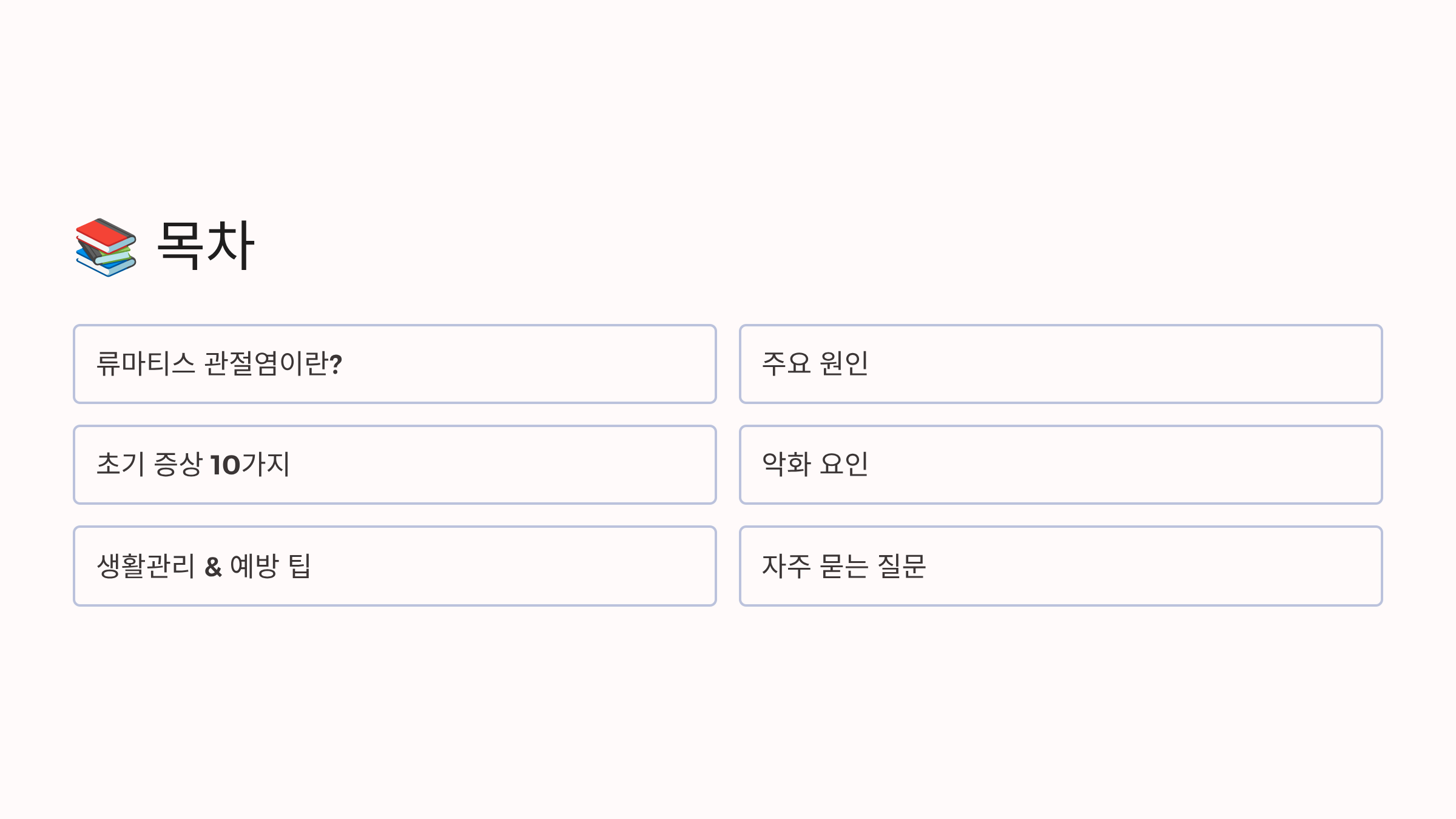Open the 류마티스 관절염이란? contents box

(395, 364)
